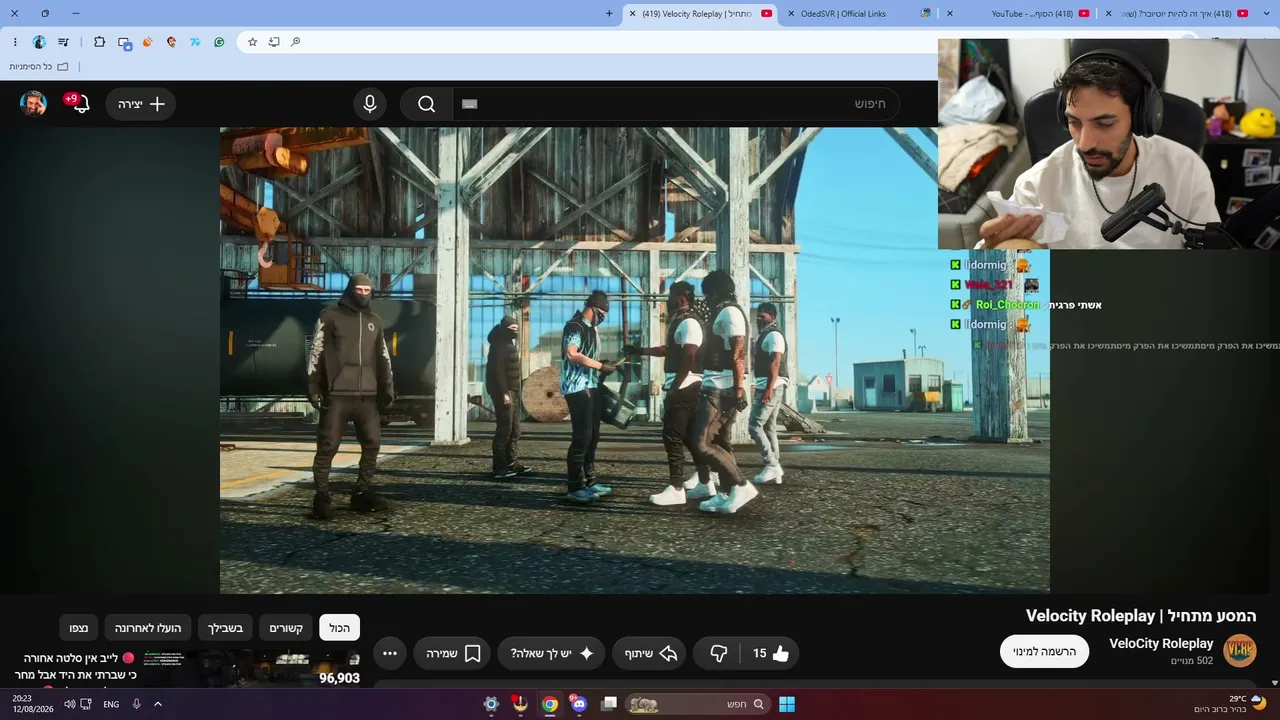1280x720 pixels.
Task: Open the recommended video thumbnail
Action: coord(252,668)
